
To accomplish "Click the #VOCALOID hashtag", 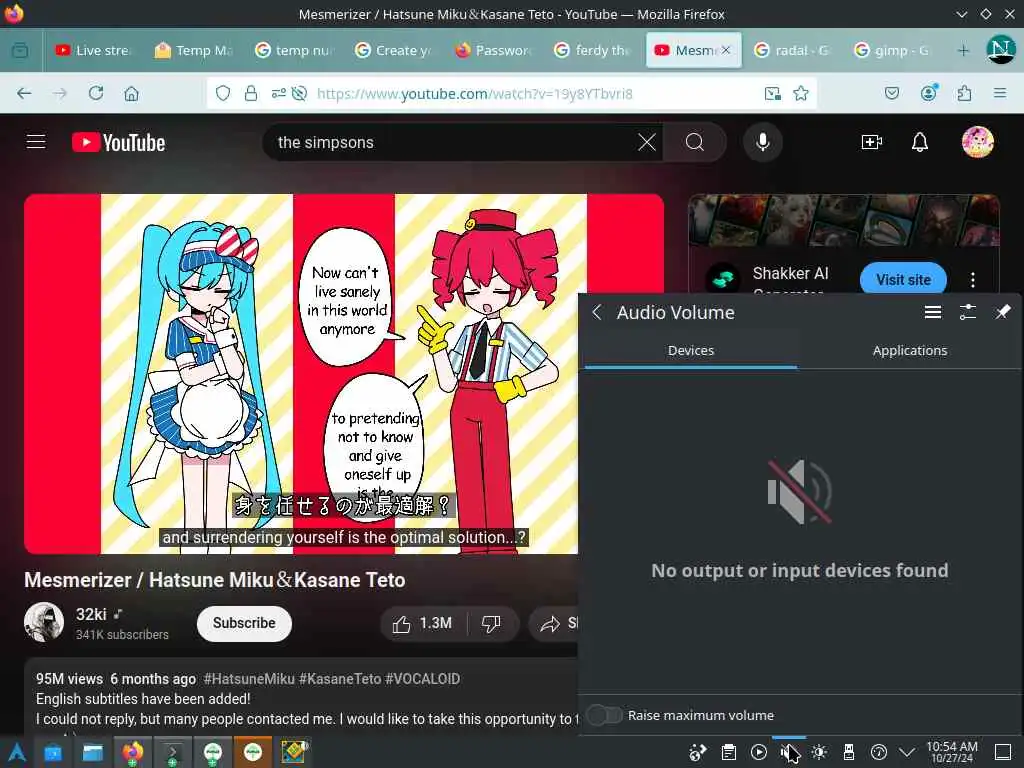I will [x=423, y=679].
